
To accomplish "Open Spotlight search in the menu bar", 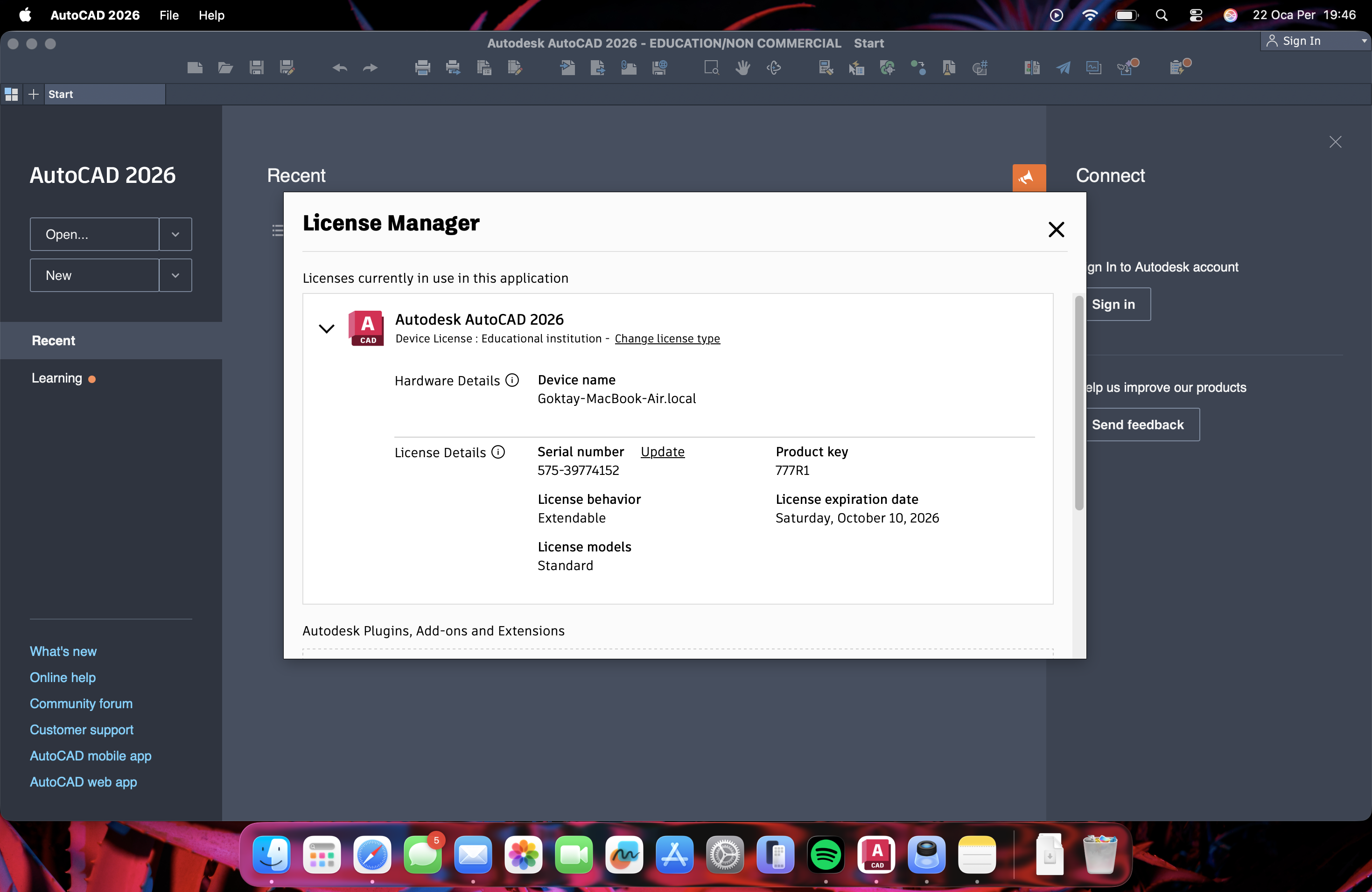I will 1162,15.
